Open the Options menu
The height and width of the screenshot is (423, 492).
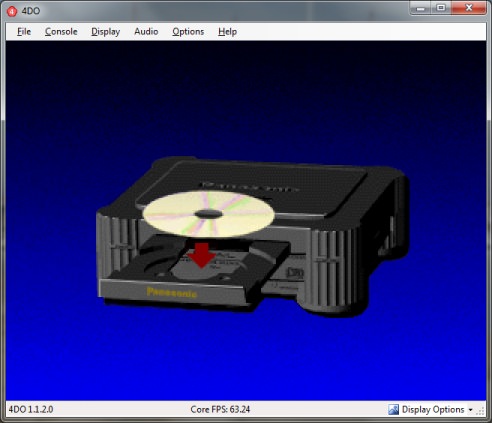pyautogui.click(x=188, y=32)
